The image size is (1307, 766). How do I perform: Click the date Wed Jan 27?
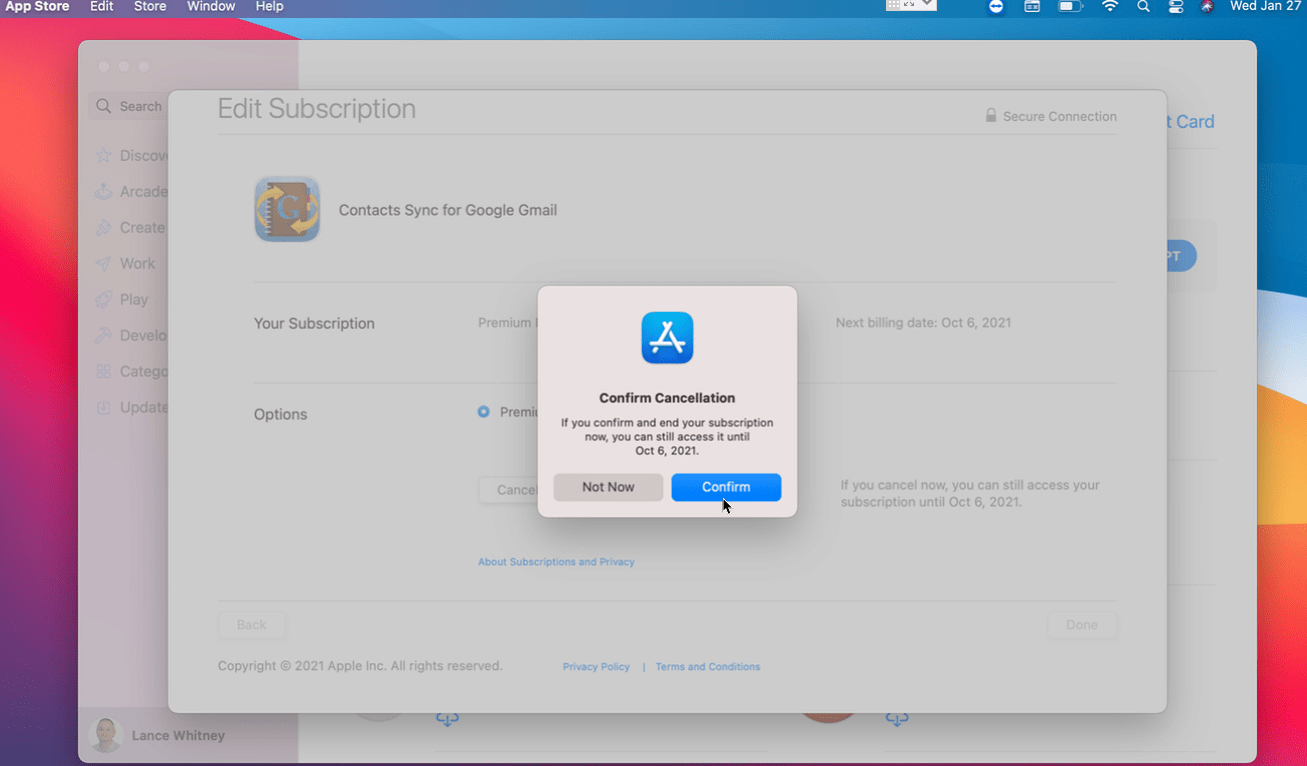[x=1266, y=7]
